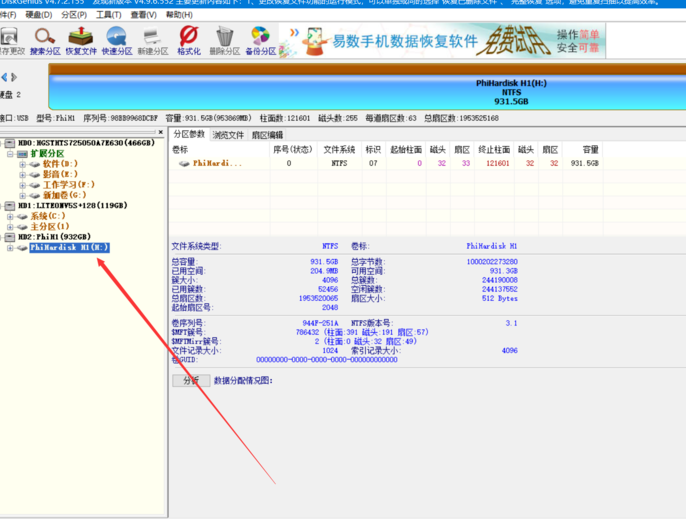The width and height of the screenshot is (686, 519).
Task: Open the 易数手机数据恢复软件 banner ad
Action: coord(442,41)
